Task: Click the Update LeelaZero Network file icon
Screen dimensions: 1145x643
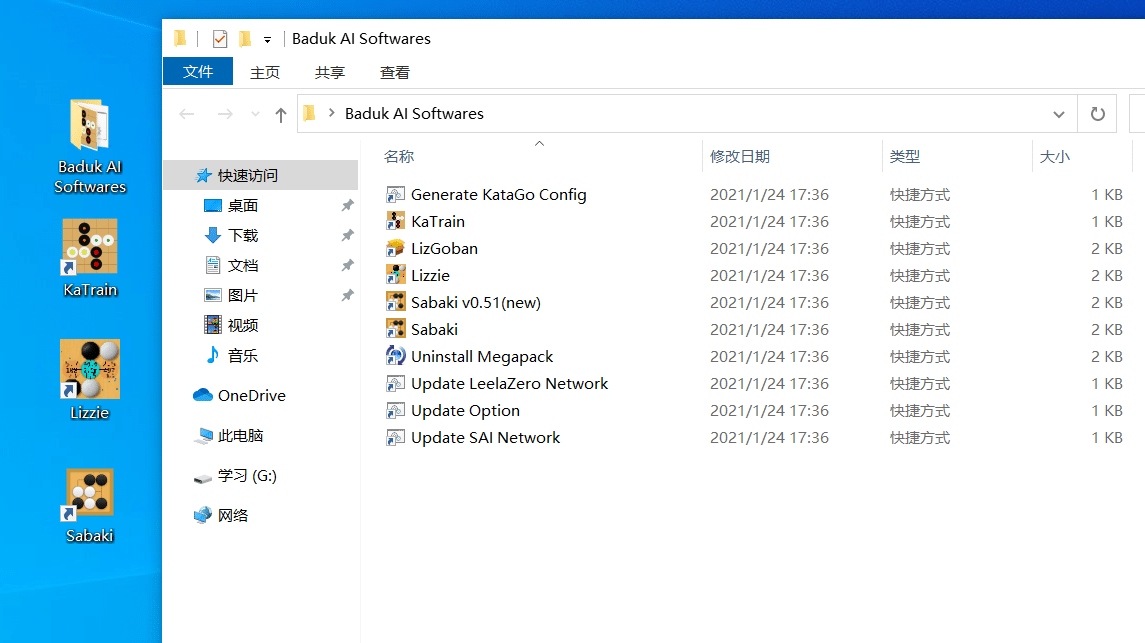Action: click(395, 384)
